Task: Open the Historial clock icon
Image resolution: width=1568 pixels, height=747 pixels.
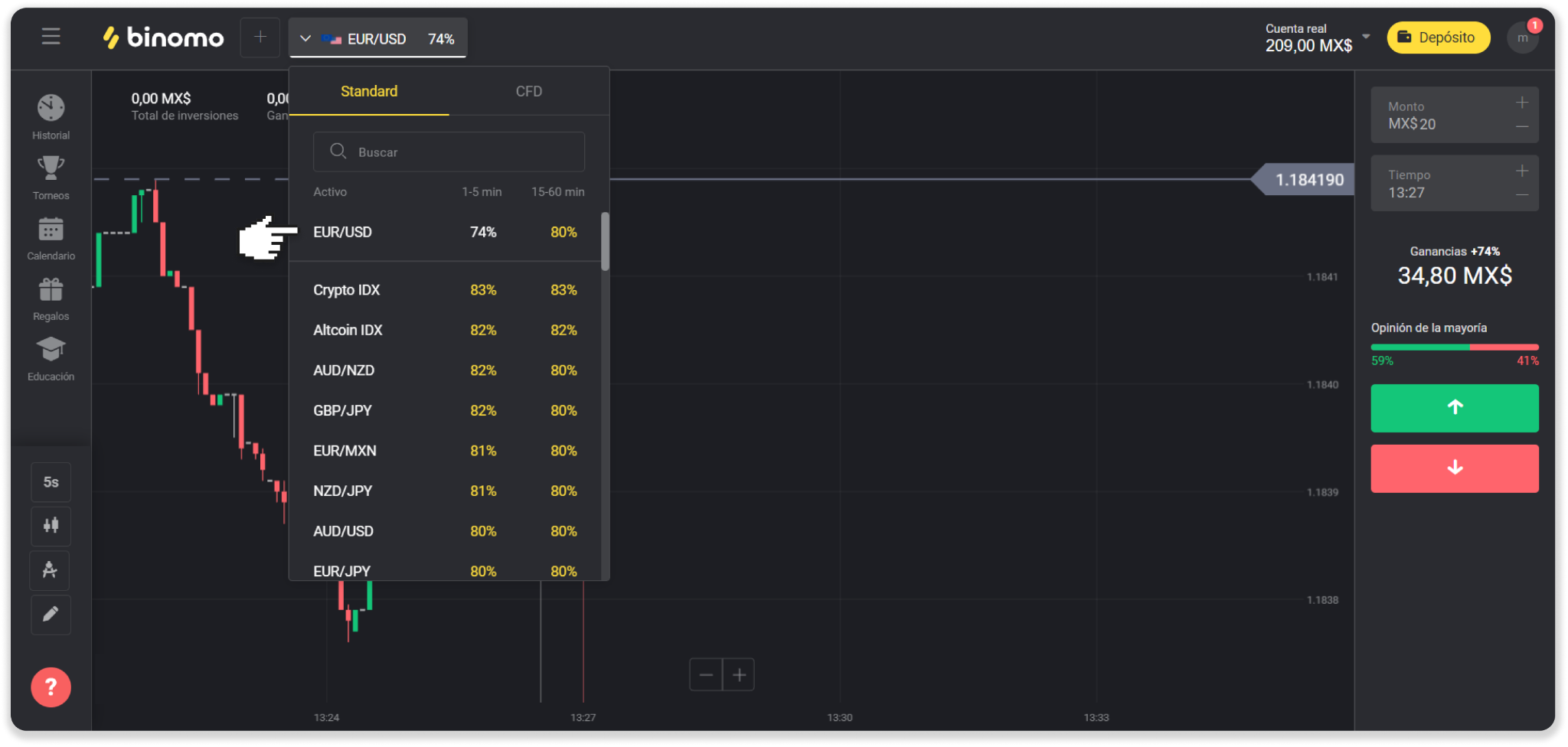Action: tap(51, 109)
